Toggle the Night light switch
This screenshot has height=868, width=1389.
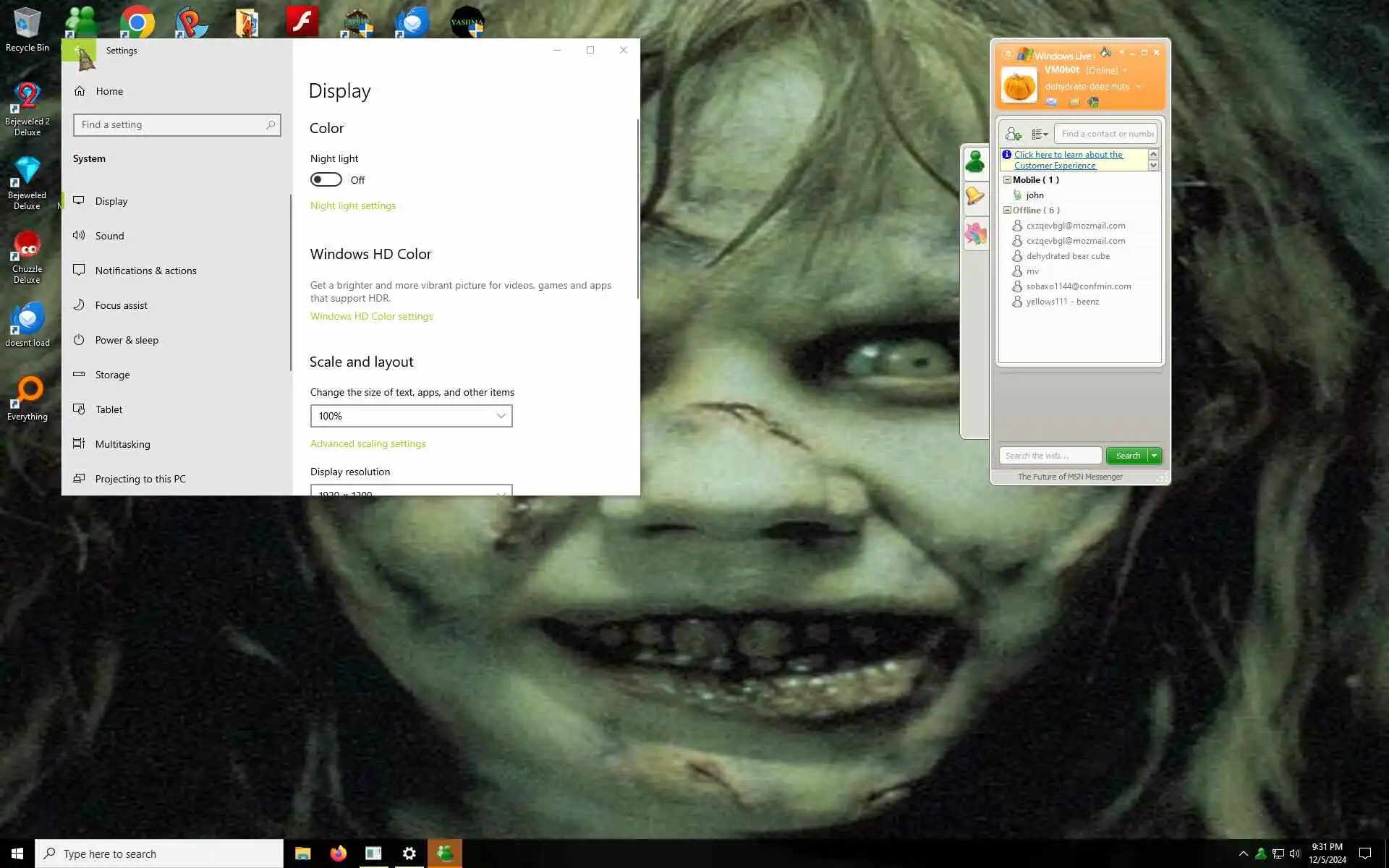pyautogui.click(x=326, y=179)
